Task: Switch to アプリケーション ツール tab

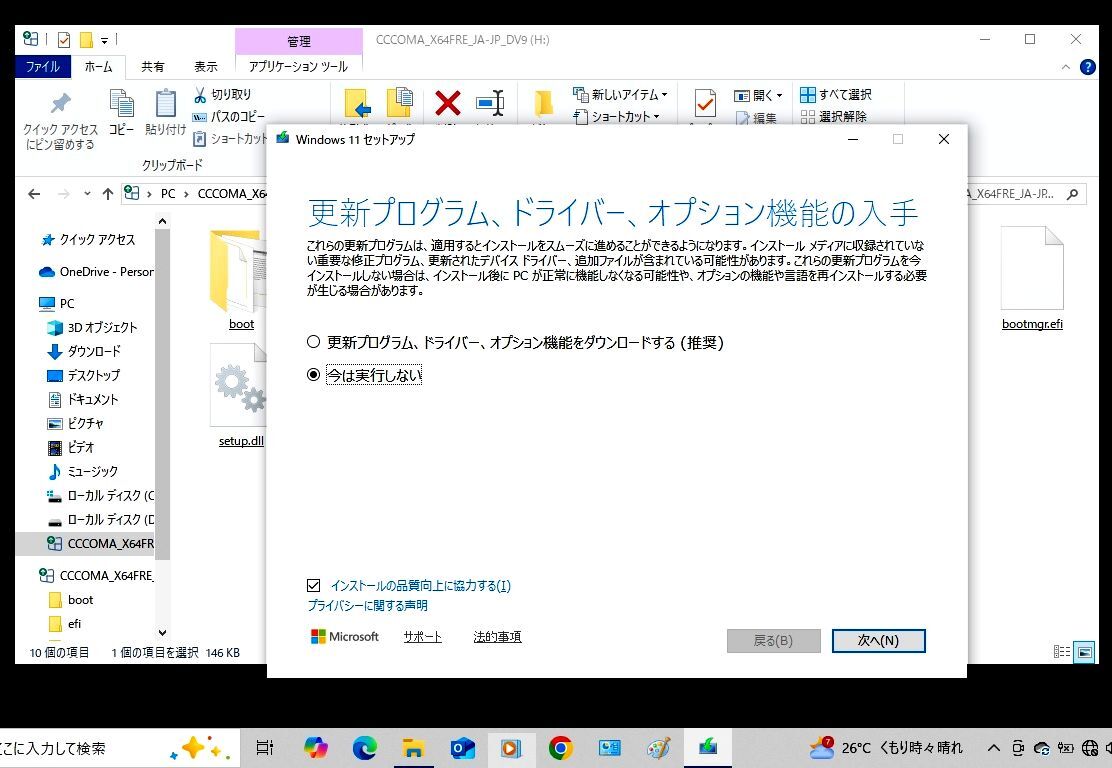Action: (298, 66)
